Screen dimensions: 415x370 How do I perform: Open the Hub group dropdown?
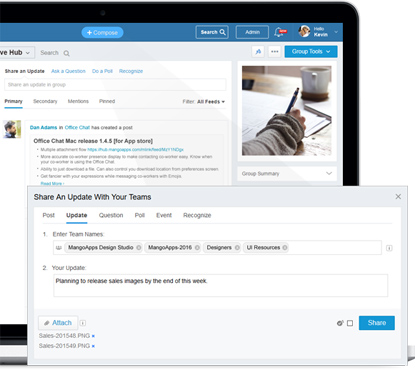pos(16,53)
